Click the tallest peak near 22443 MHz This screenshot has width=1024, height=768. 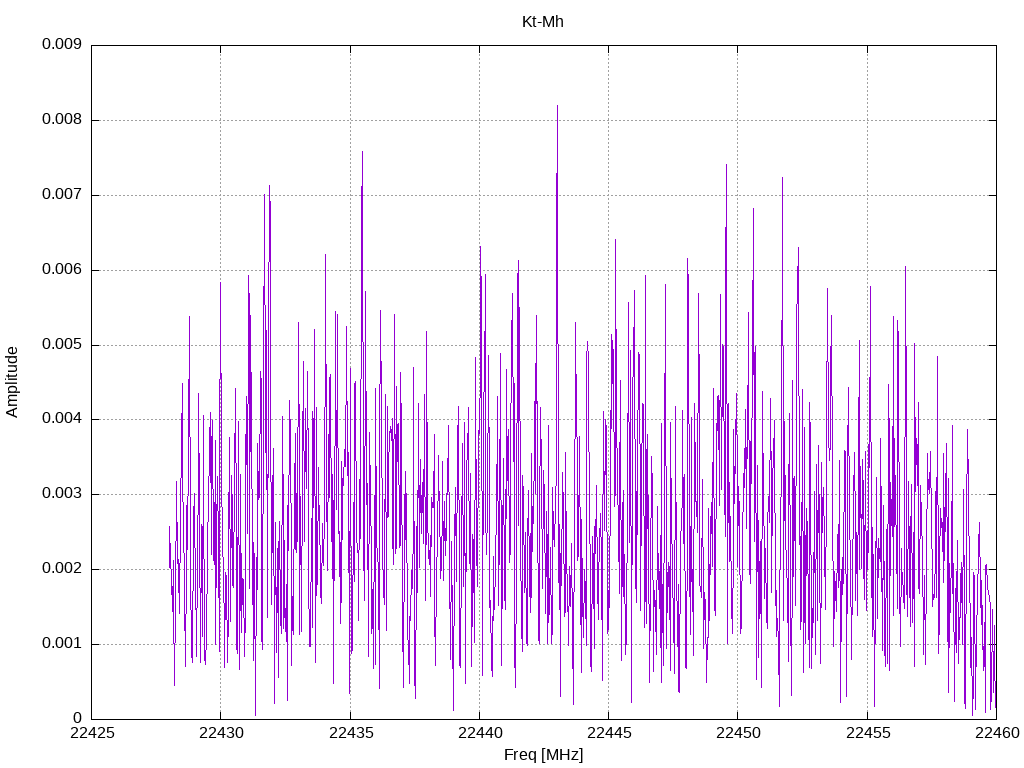pos(557,106)
